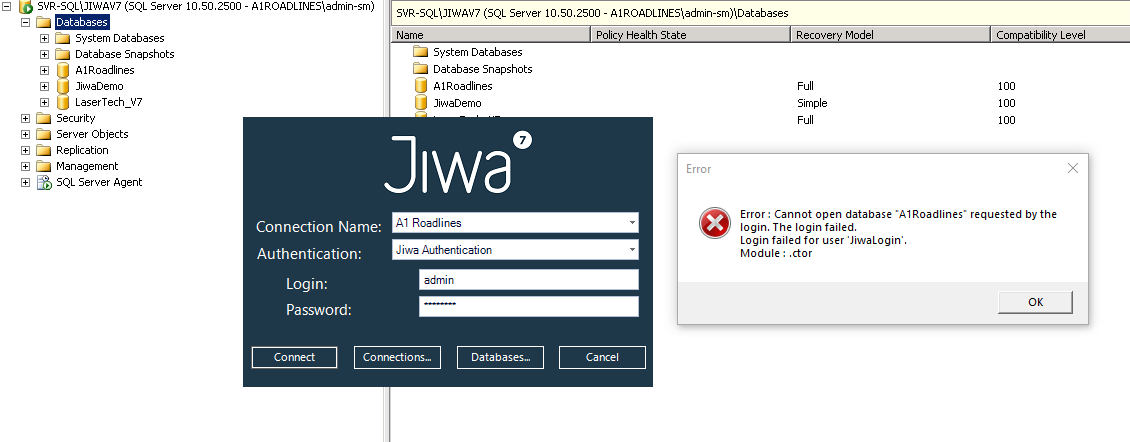Screen dimensions: 1130x442
Task: Click the Connect button
Action: (x=295, y=357)
